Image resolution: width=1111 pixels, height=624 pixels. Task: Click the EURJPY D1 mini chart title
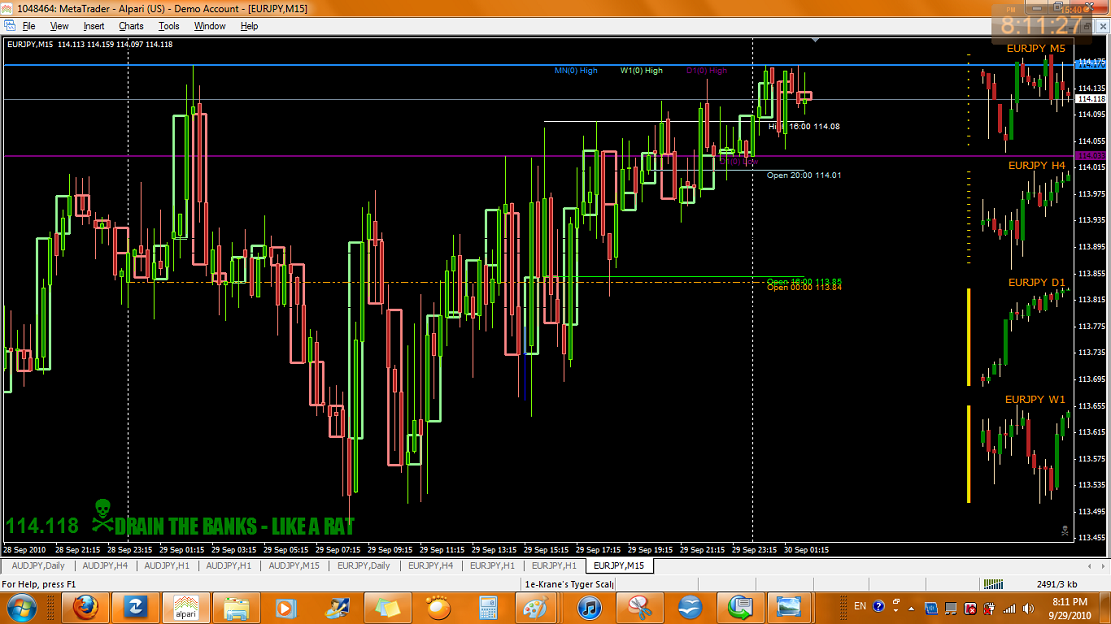click(1036, 282)
